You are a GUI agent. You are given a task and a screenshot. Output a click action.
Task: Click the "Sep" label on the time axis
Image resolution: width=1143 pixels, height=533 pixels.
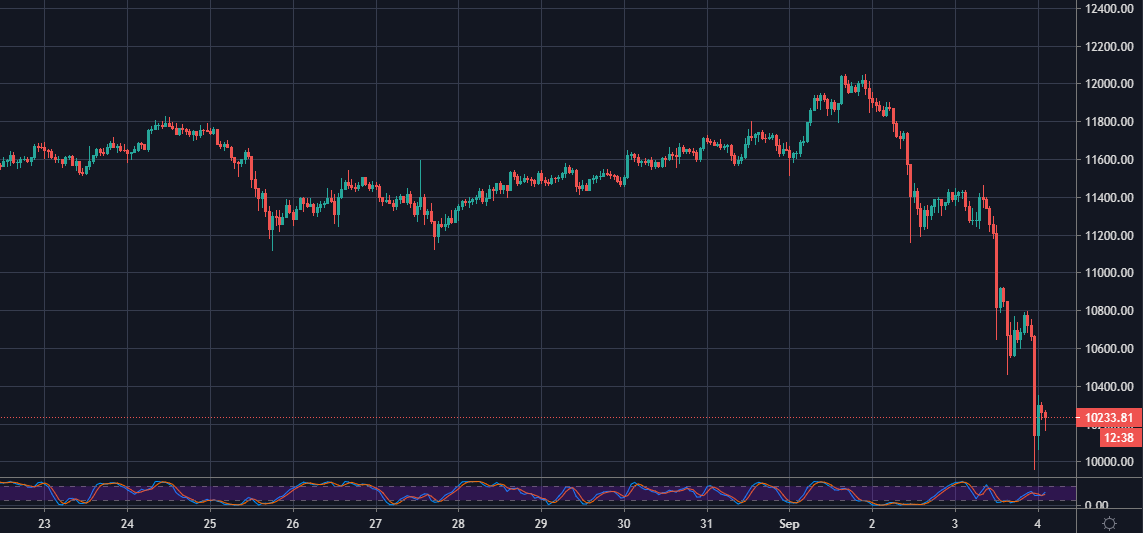(789, 523)
